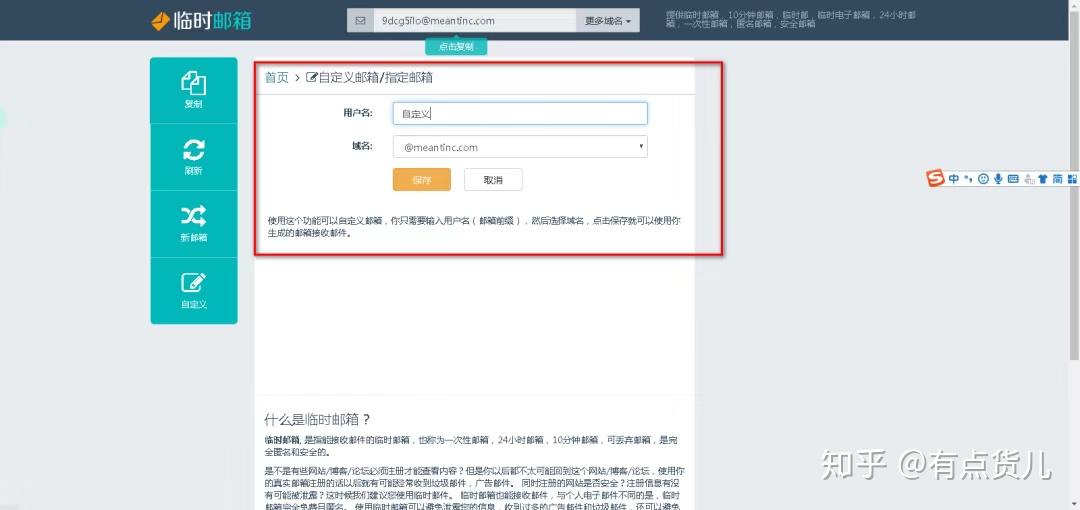Toggle the 简 simplified/traditional switch
1080x510 pixels.
(1057, 178)
